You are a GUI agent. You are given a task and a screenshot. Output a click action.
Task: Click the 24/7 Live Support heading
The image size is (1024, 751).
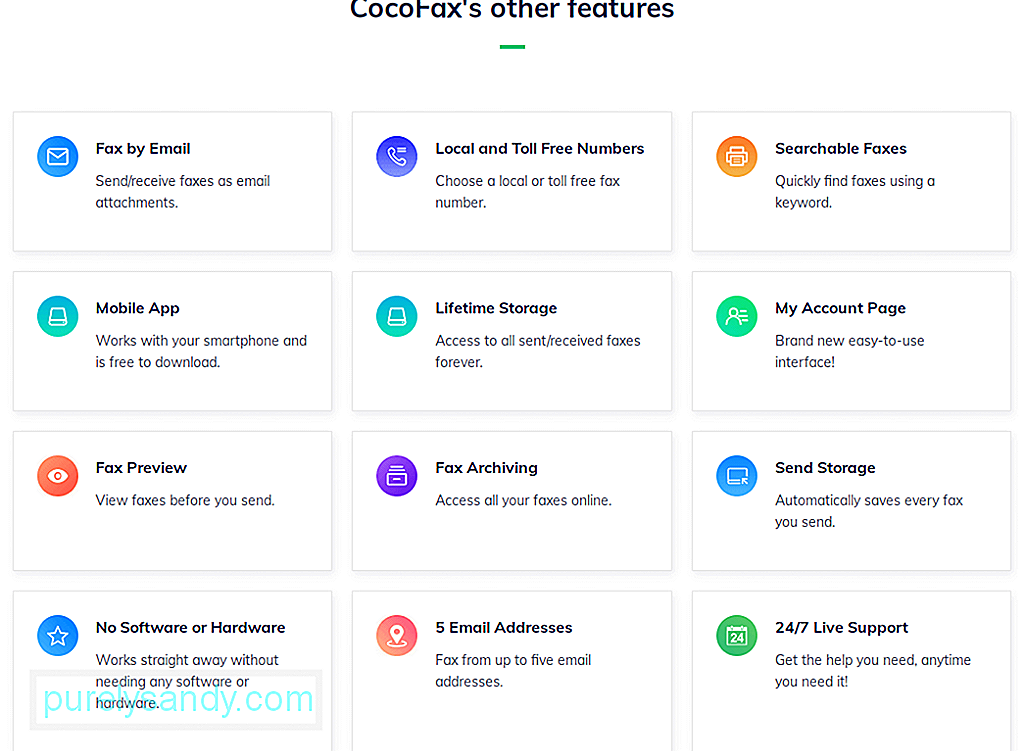841,628
